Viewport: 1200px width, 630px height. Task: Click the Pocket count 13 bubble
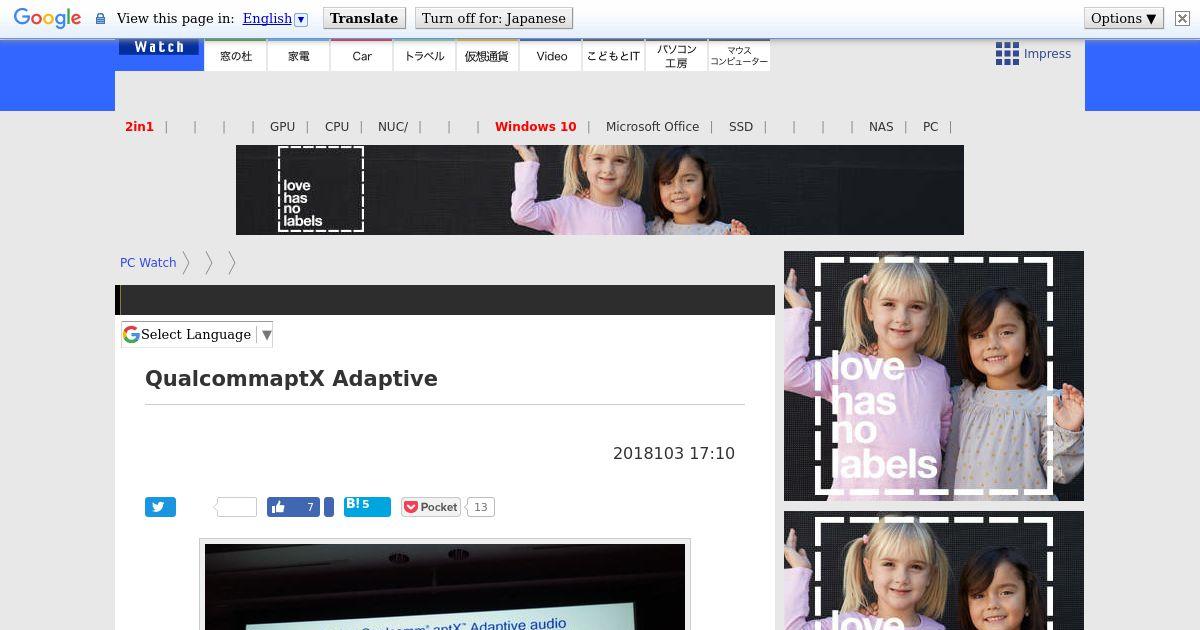481,507
